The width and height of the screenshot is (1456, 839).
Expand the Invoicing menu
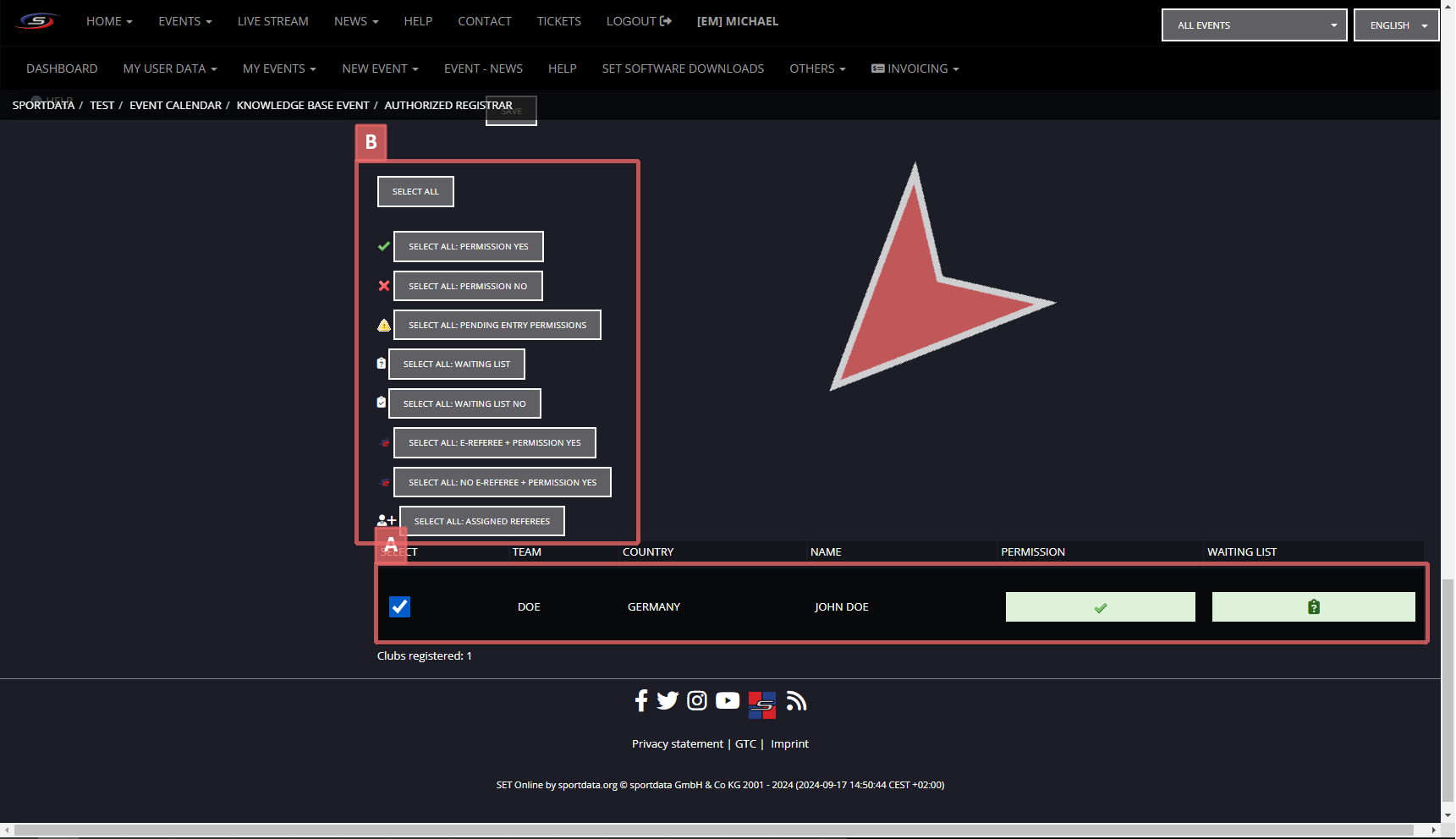(915, 69)
